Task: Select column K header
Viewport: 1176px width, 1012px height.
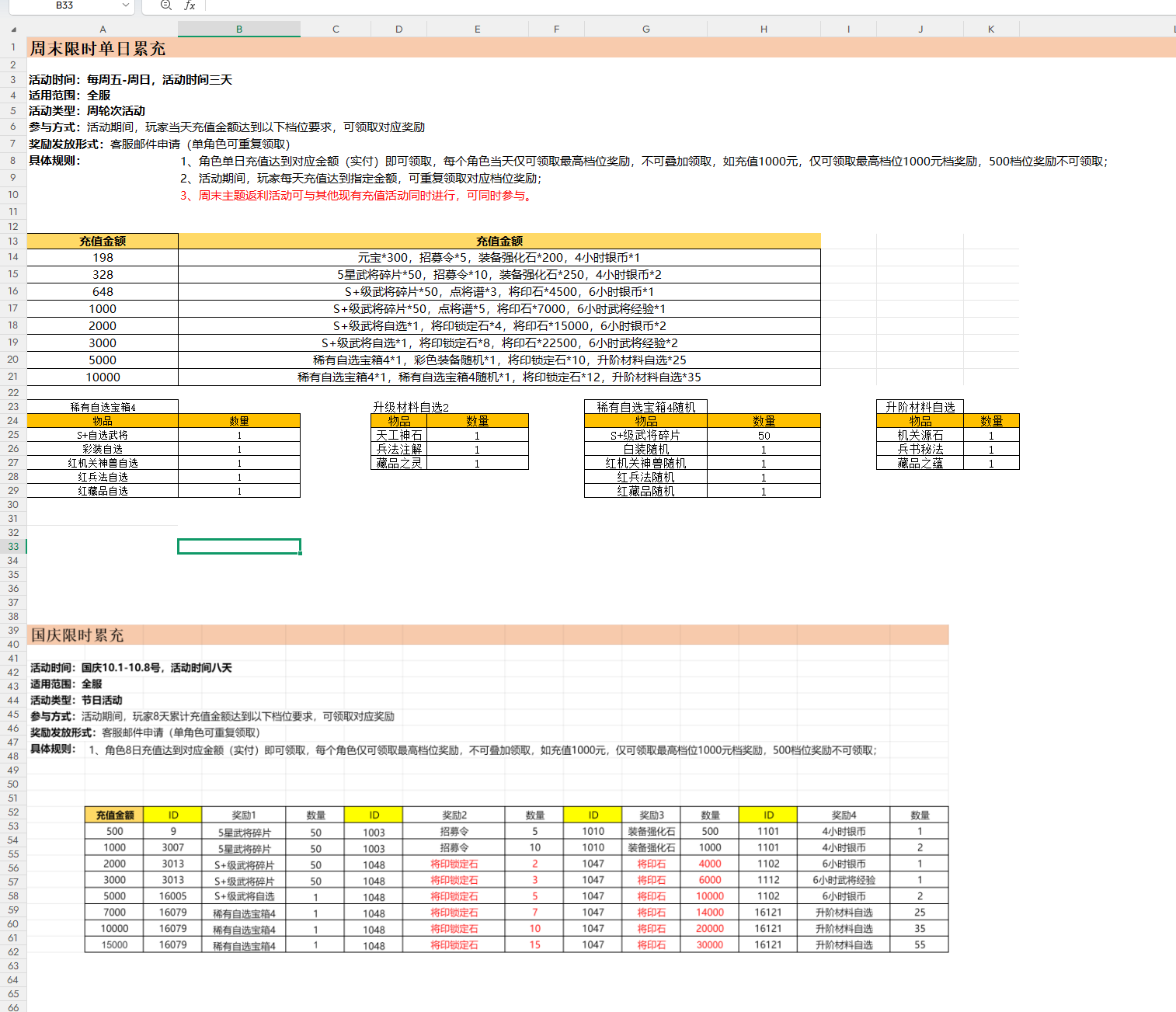Action: coord(991,30)
